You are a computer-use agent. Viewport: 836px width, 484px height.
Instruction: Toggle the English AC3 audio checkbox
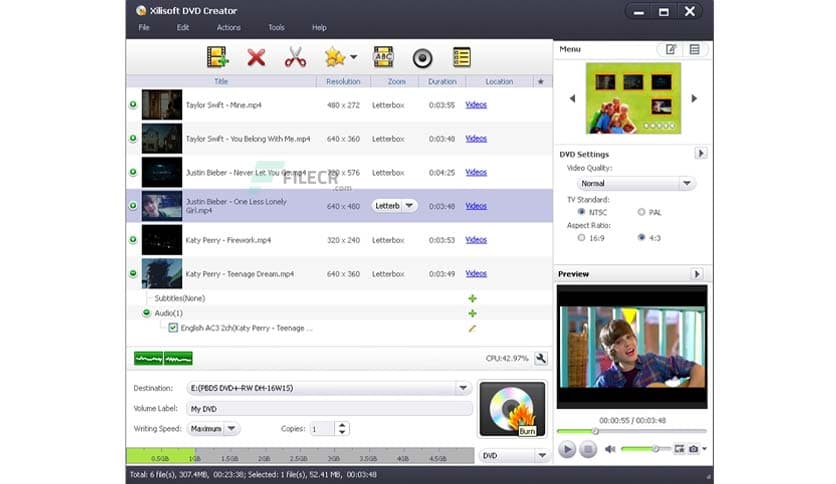(173, 328)
